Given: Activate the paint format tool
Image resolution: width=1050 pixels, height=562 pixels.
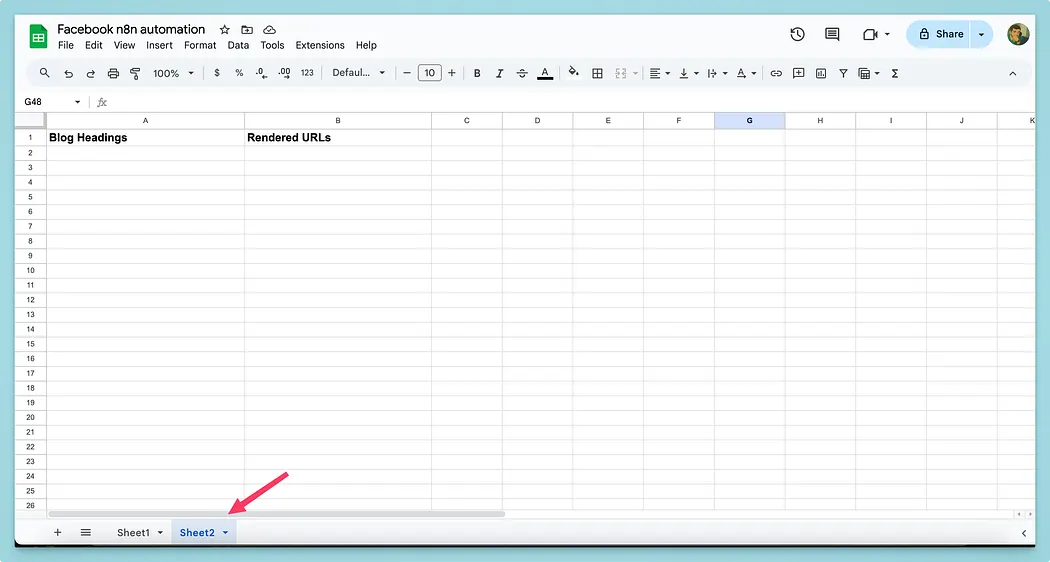Looking at the screenshot, I should pos(135,74).
